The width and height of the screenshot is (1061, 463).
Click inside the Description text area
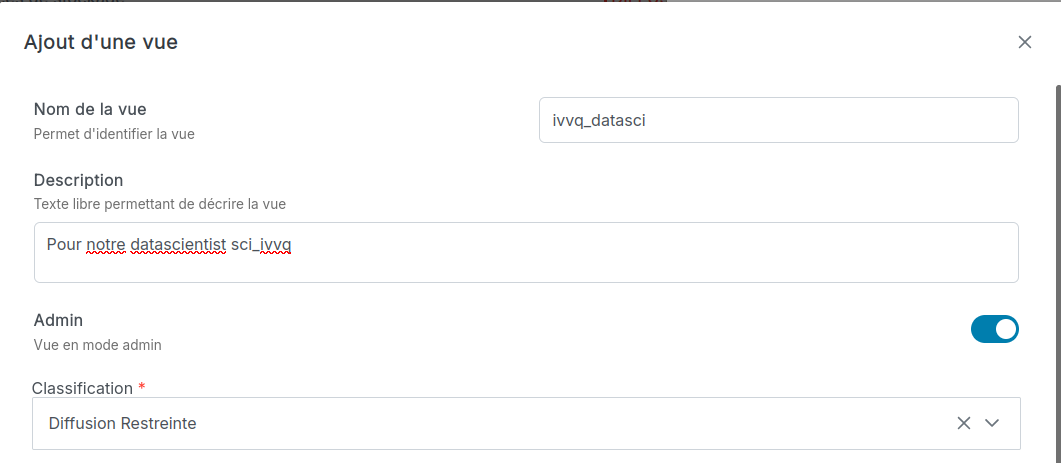[x=526, y=262]
